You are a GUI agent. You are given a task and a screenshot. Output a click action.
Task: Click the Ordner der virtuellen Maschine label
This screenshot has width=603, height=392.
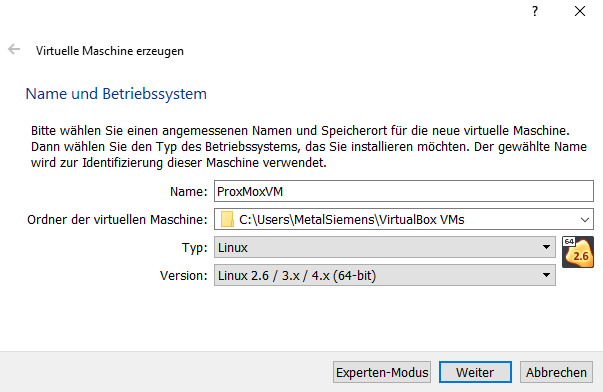(x=117, y=220)
